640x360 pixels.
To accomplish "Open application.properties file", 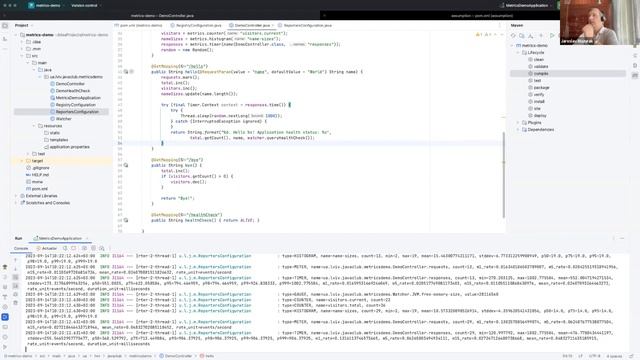I will (69, 147).
